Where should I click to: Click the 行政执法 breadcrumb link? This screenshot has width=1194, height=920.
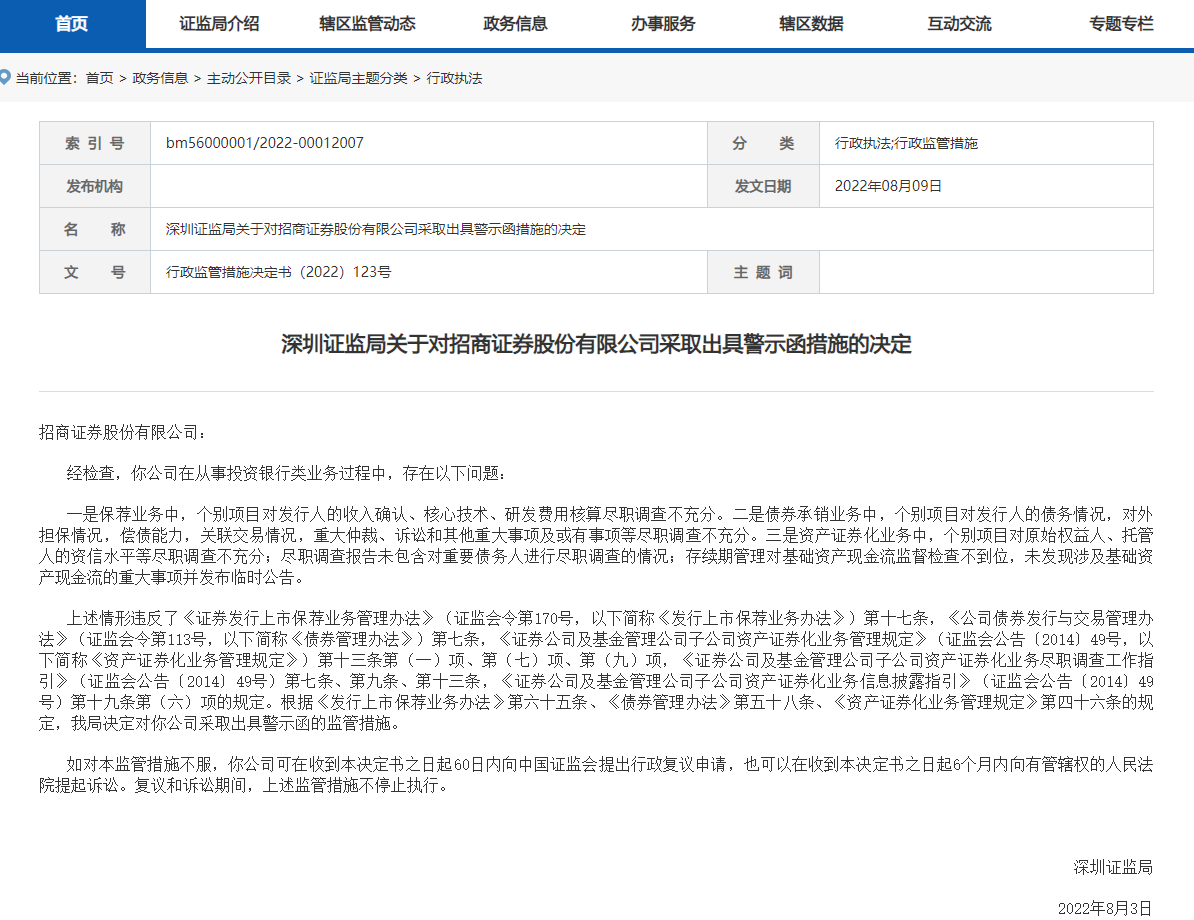pyautogui.click(x=454, y=78)
